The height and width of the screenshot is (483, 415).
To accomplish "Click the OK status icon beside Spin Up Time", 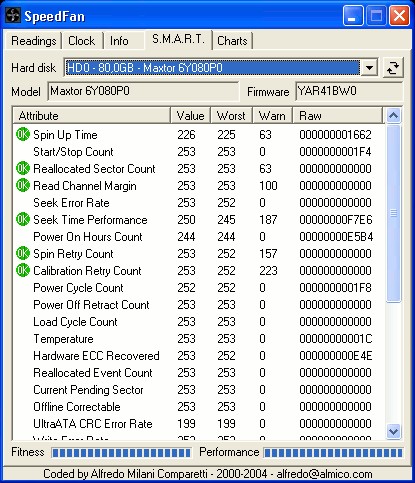I will pyautogui.click(x=23, y=134).
